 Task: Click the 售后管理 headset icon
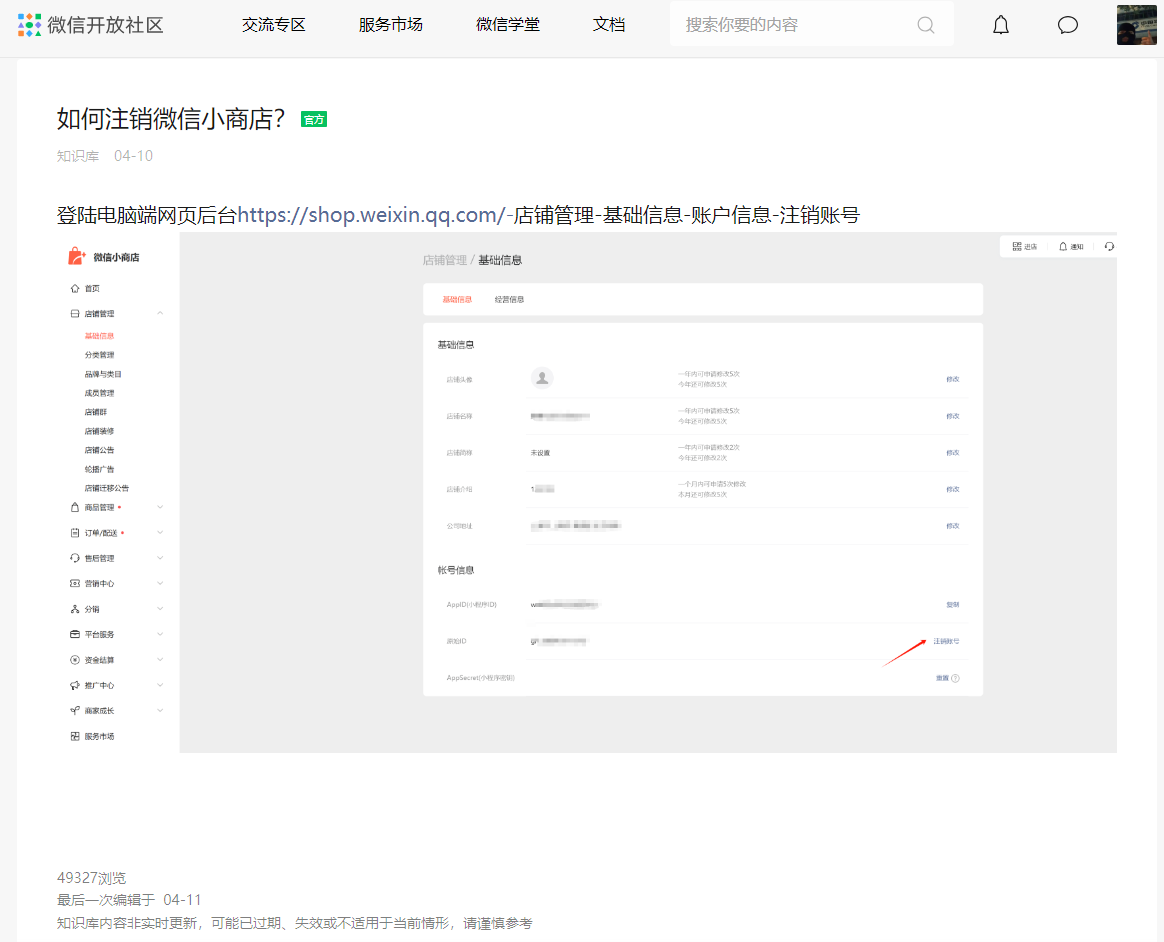(74, 558)
